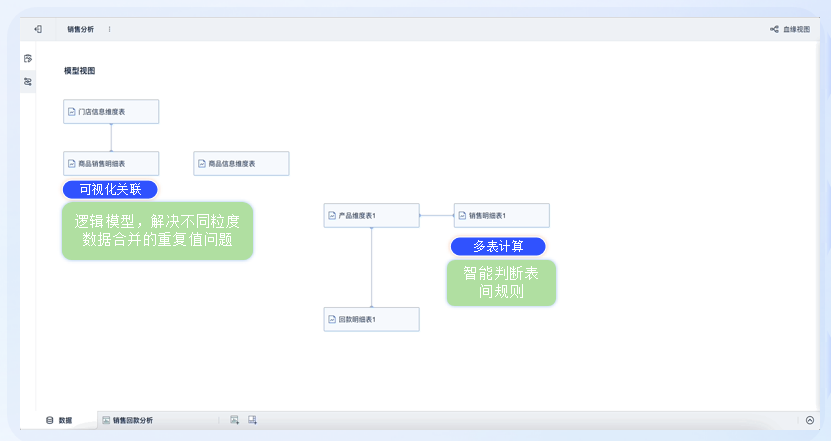The image size is (831, 441).
Task: Select the 回款明细表1 table node
Action: pos(372,320)
